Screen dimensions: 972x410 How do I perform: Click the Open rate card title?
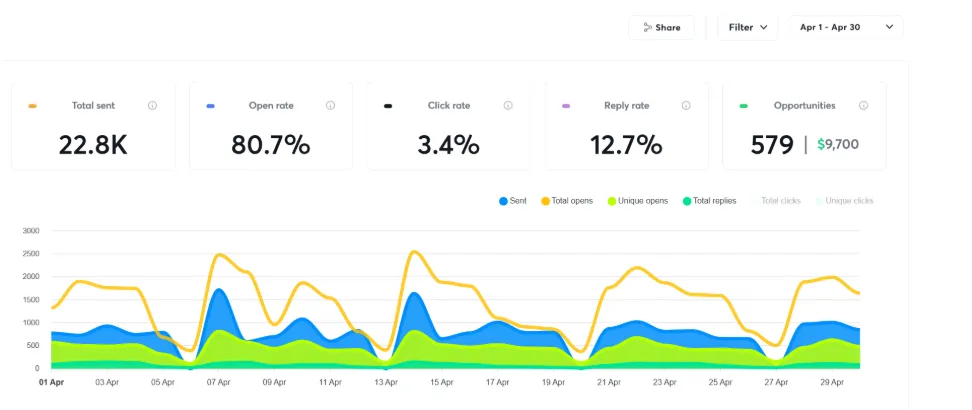point(271,105)
